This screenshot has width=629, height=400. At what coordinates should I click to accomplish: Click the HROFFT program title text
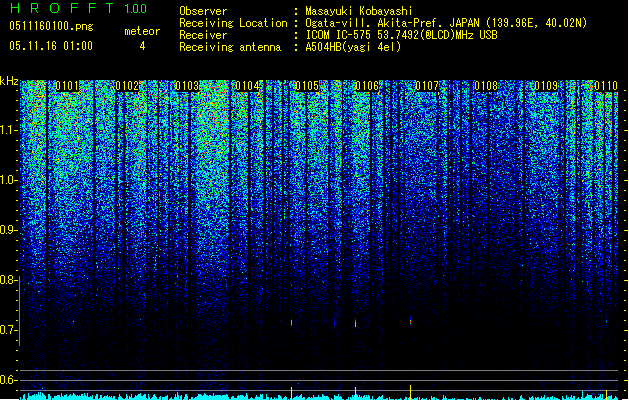click(62, 8)
